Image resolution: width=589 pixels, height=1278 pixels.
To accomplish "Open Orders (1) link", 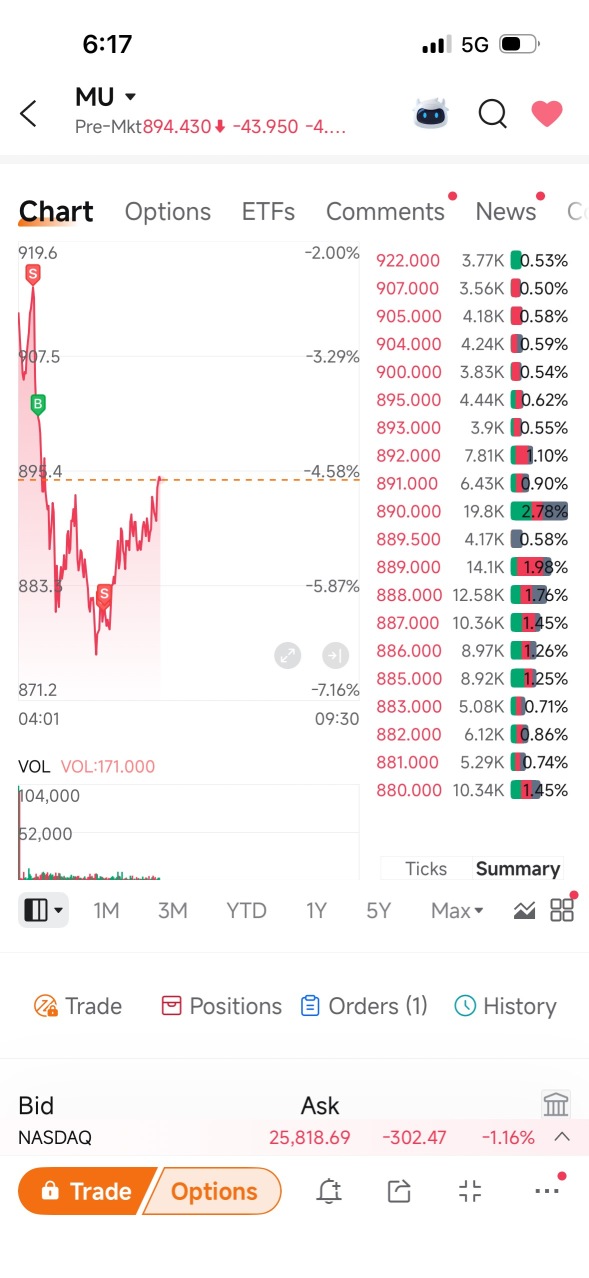I will click(x=364, y=1006).
